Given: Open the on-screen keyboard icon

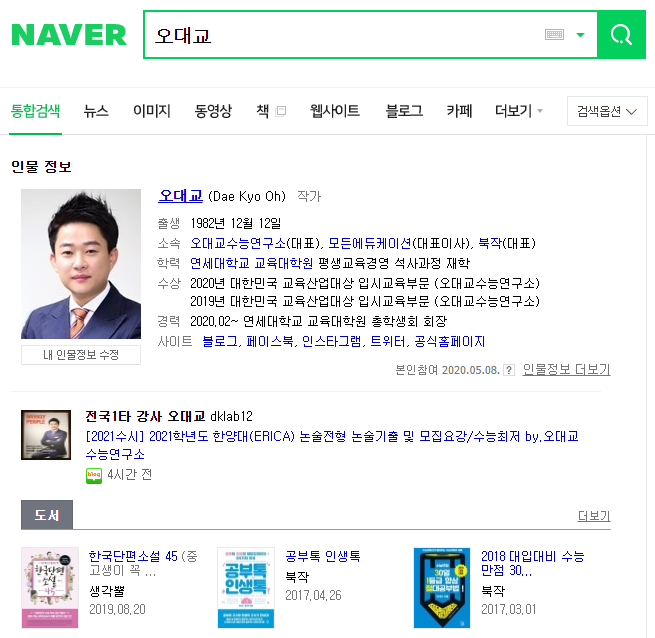Looking at the screenshot, I should pyautogui.click(x=554, y=35).
